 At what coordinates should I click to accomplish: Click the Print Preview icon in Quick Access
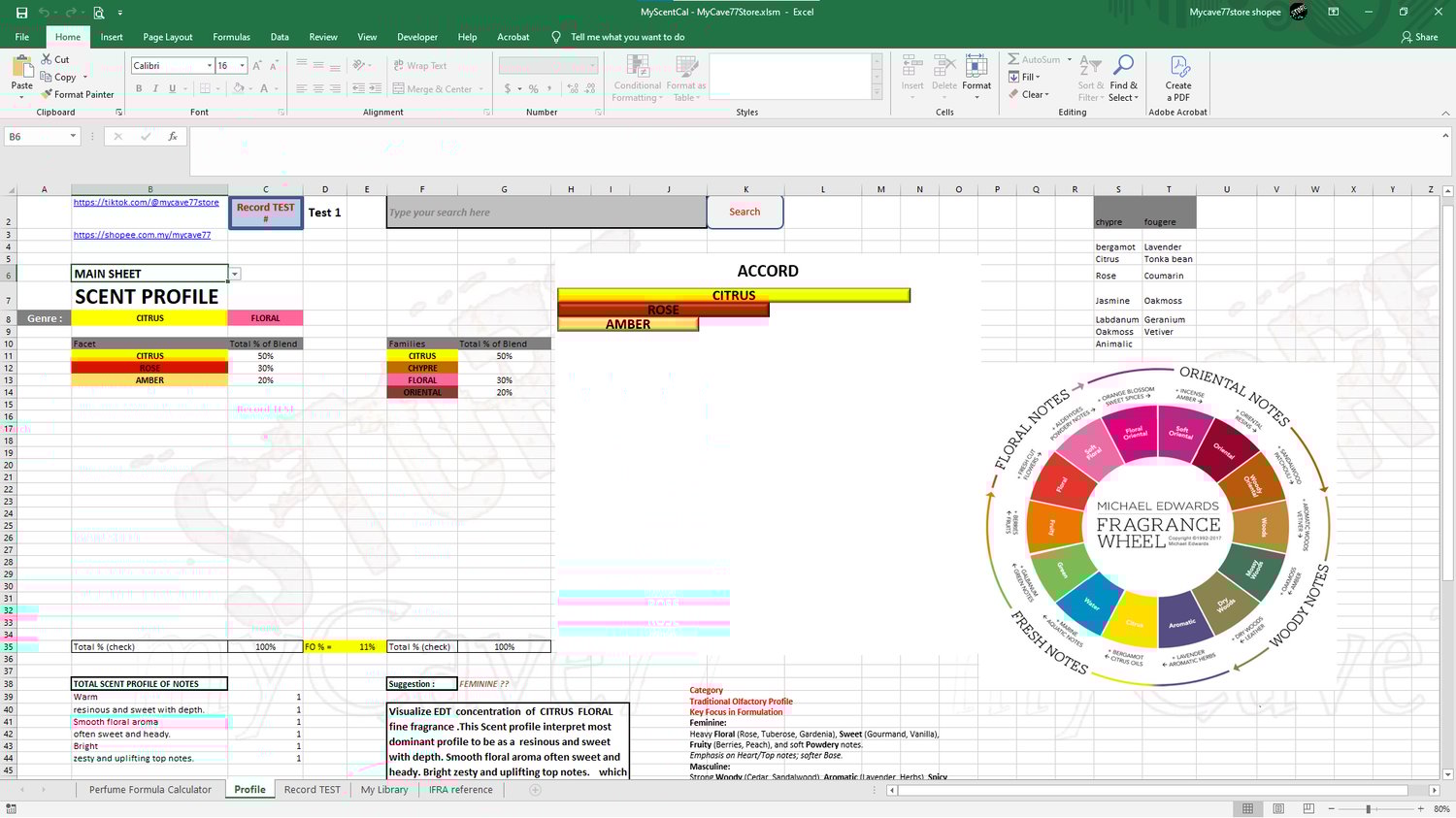98,13
